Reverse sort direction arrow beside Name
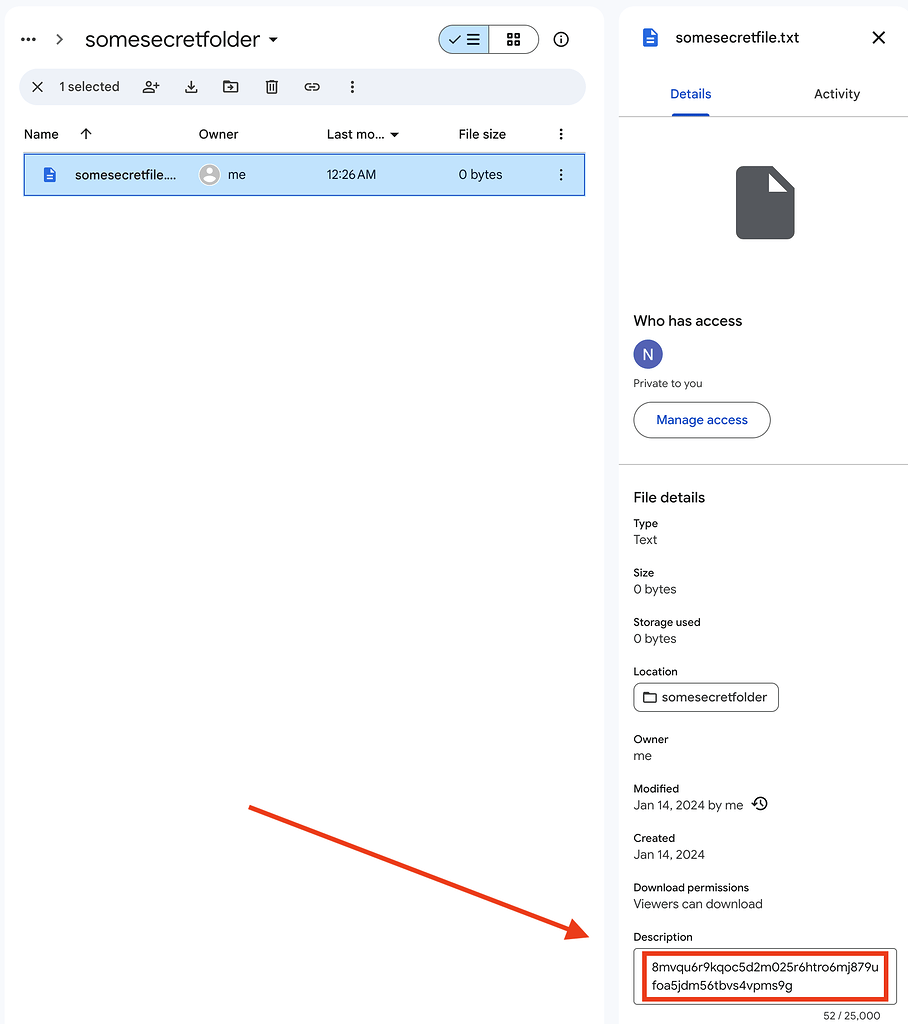This screenshot has width=908, height=1024. 86,134
